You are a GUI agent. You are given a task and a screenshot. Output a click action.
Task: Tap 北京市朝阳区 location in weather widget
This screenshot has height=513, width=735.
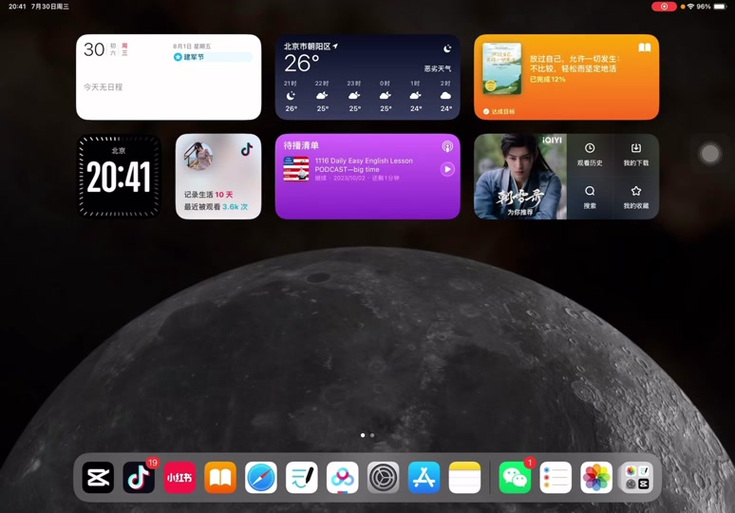point(307,46)
